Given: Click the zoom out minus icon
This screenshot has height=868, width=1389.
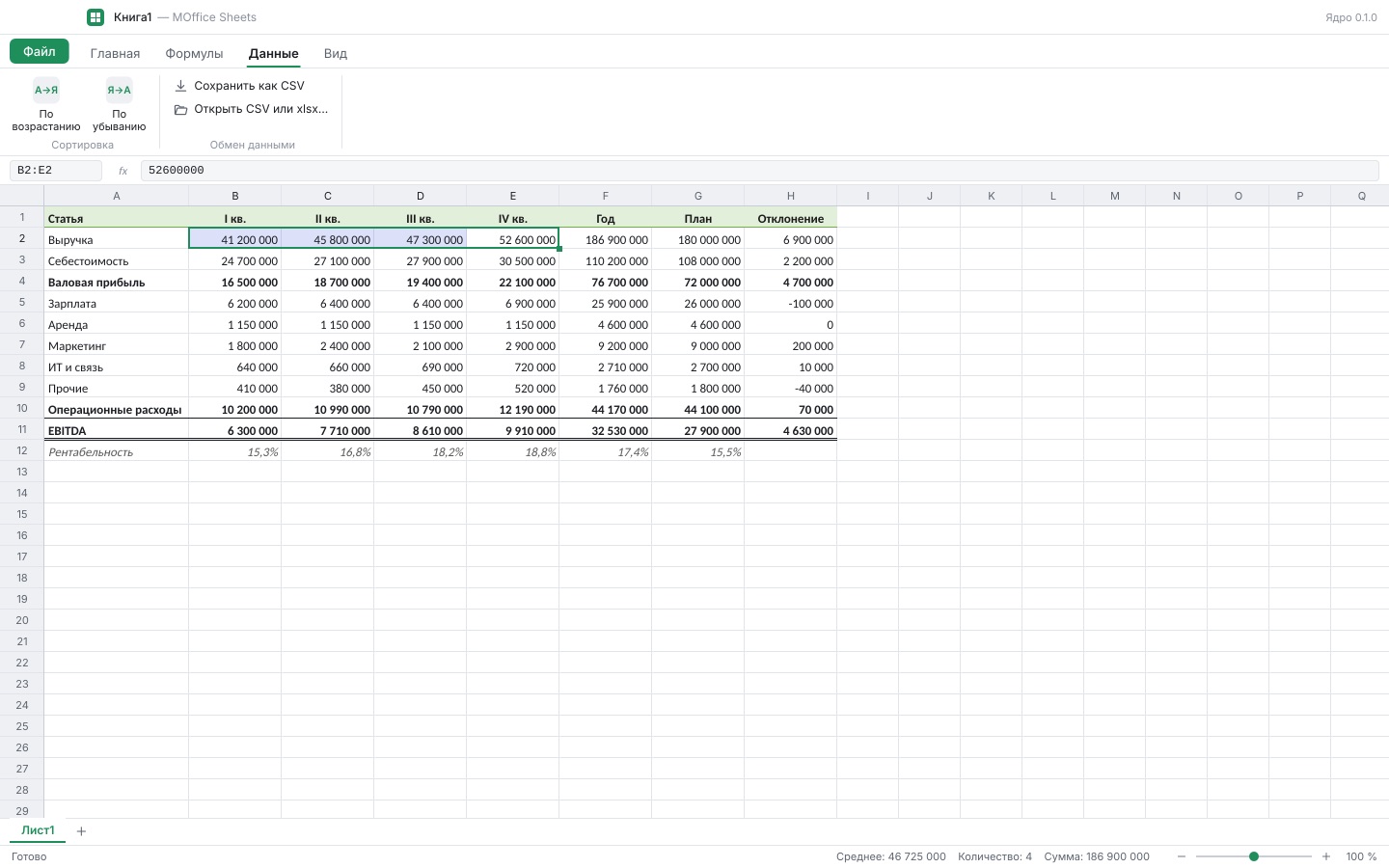Looking at the screenshot, I should (x=1182, y=856).
